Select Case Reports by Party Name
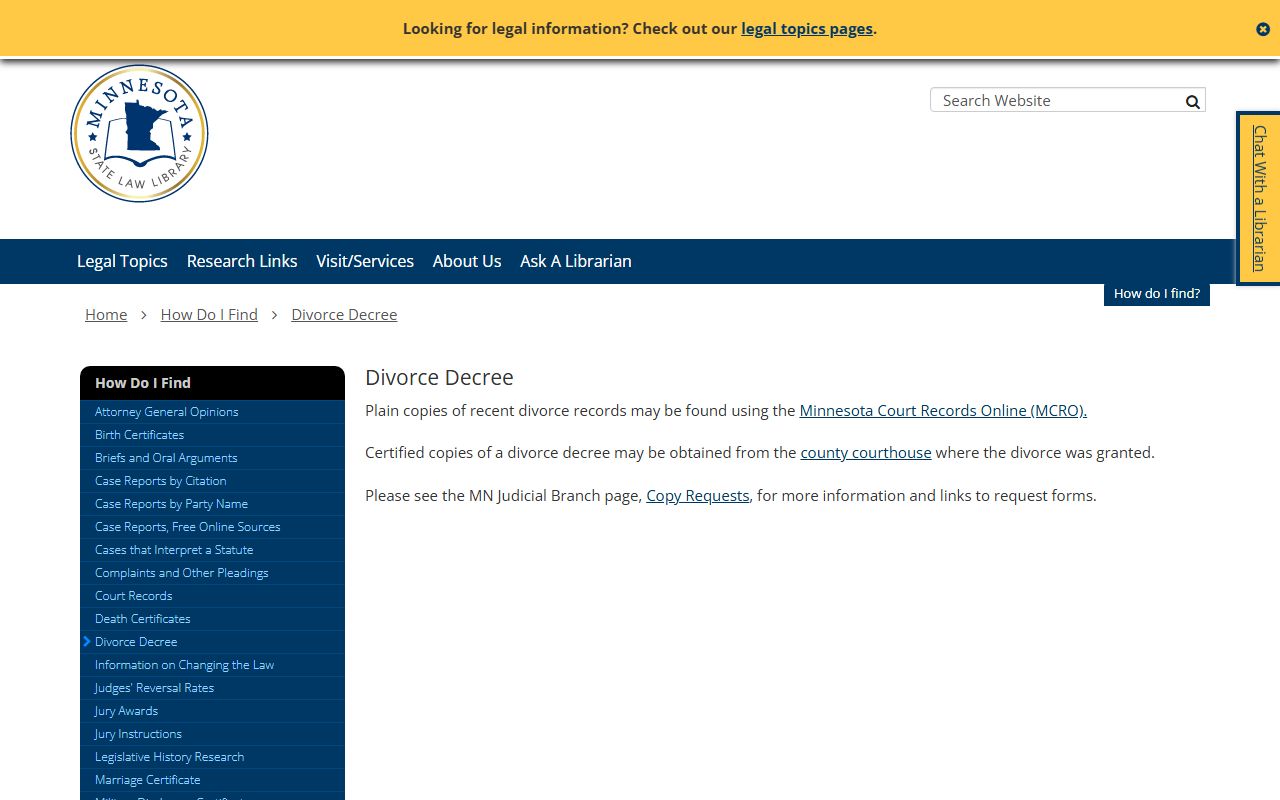 (x=212, y=504)
